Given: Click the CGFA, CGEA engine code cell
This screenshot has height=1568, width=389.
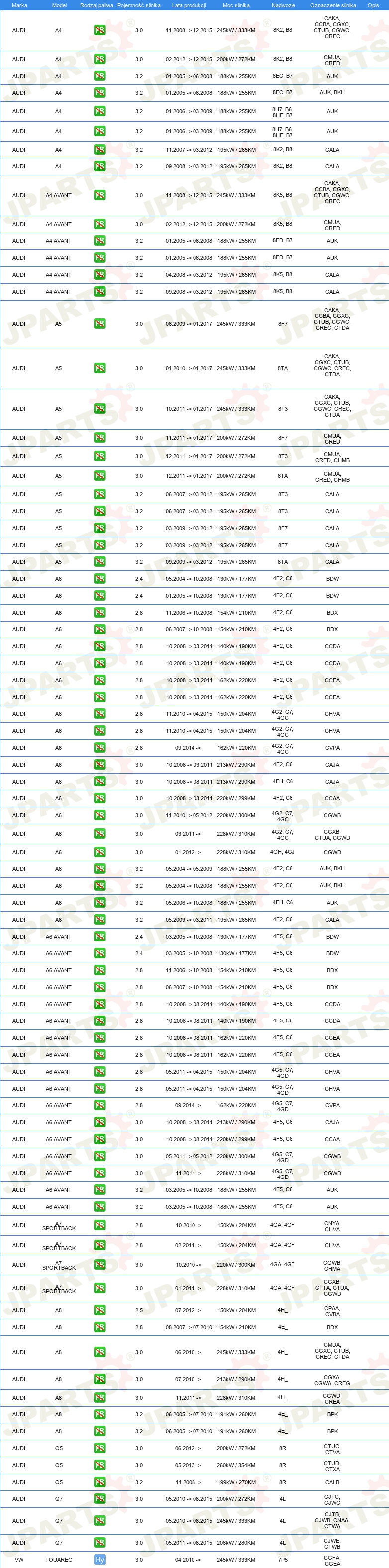Looking at the screenshot, I should 332,1560.
